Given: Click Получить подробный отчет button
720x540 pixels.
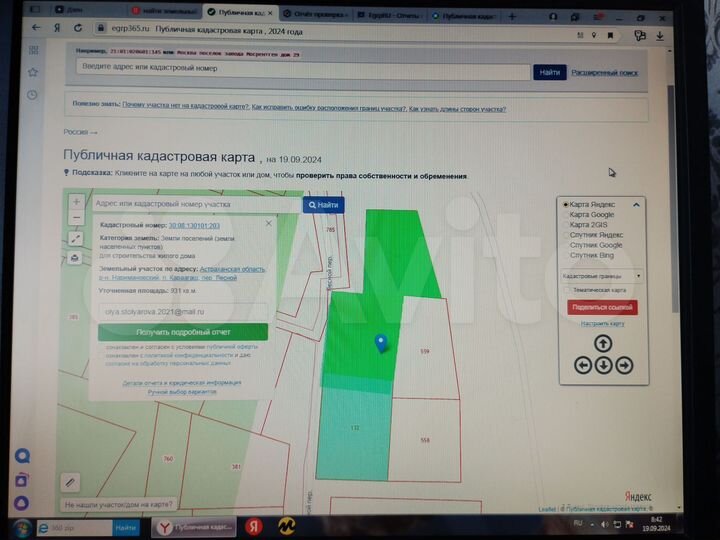Looking at the screenshot, I should coord(183,332).
